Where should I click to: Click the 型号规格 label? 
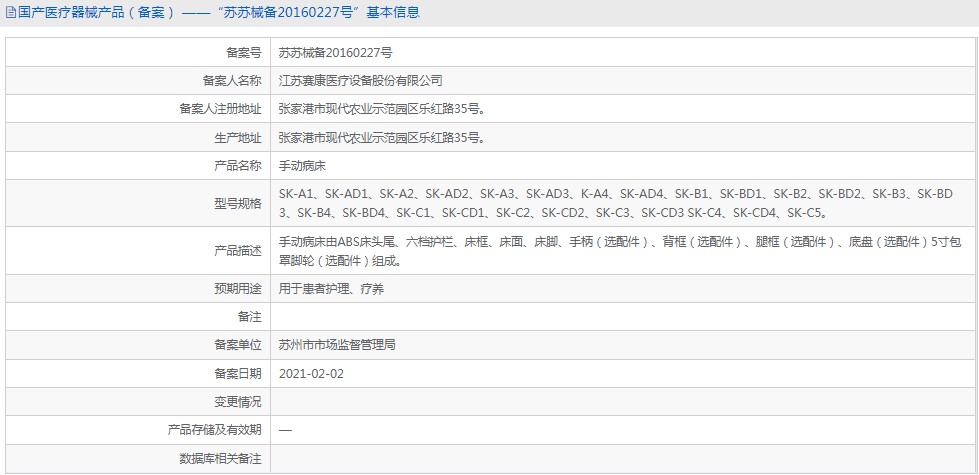pyautogui.click(x=237, y=203)
